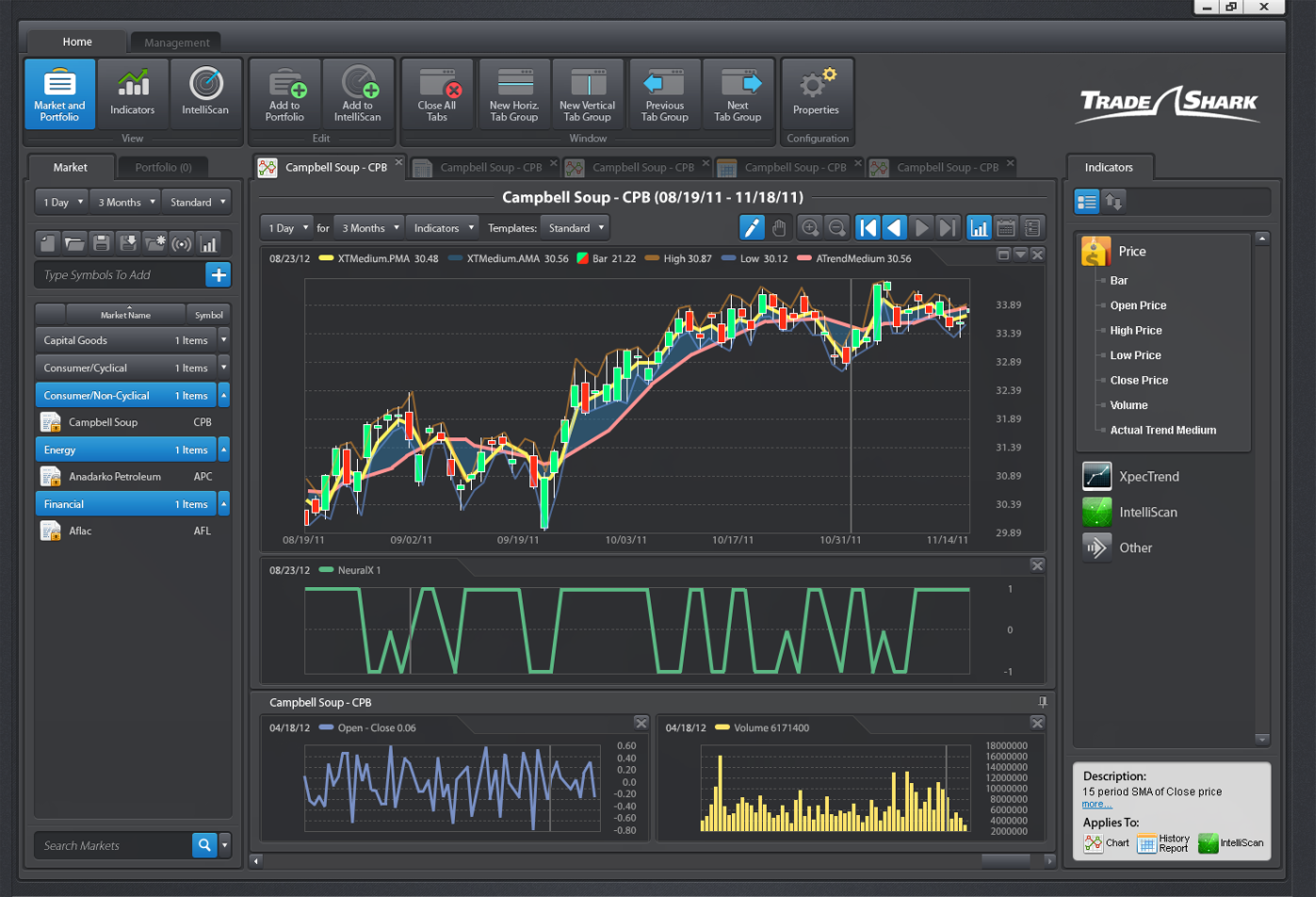
Task: Select the Market panel tab
Action: pyautogui.click(x=70, y=168)
